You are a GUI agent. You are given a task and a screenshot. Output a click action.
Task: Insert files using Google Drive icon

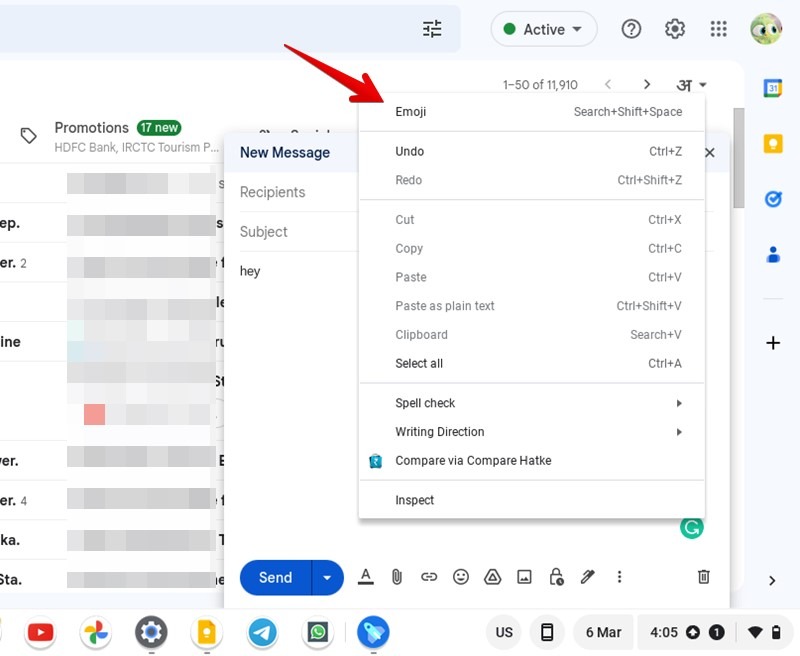pyautogui.click(x=492, y=577)
